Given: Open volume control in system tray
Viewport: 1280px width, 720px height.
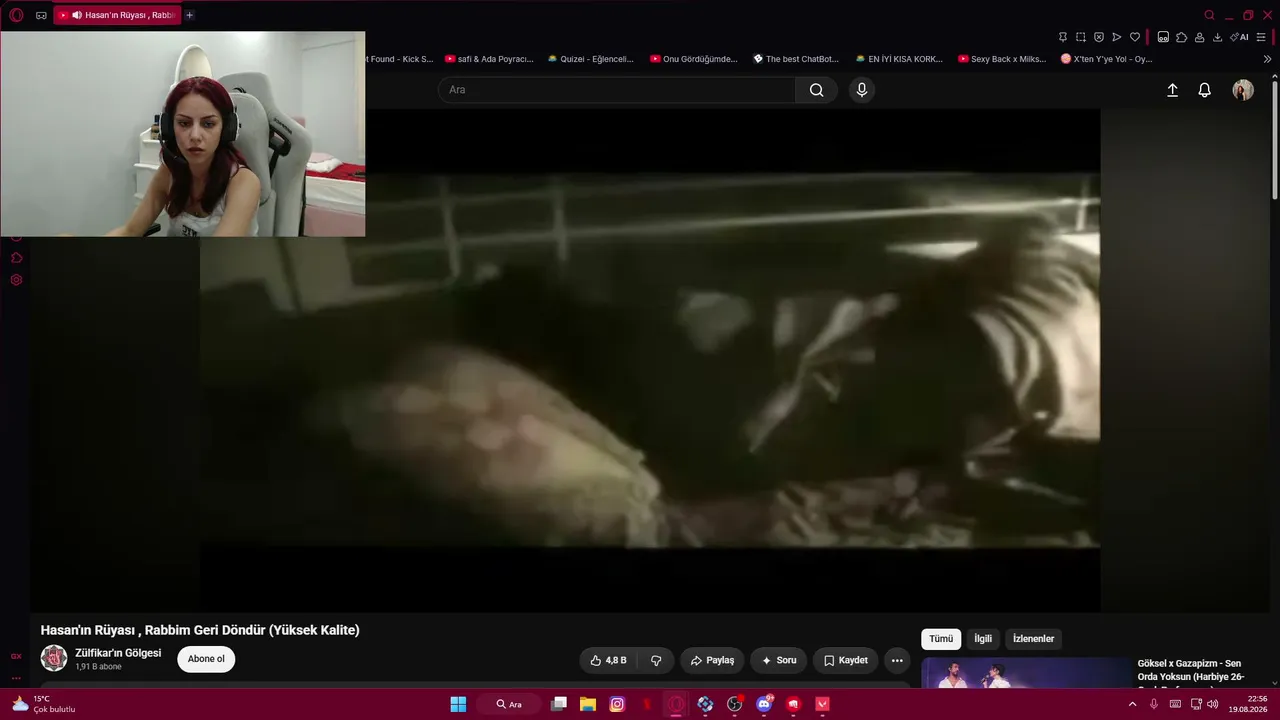Looking at the screenshot, I should [1213, 704].
